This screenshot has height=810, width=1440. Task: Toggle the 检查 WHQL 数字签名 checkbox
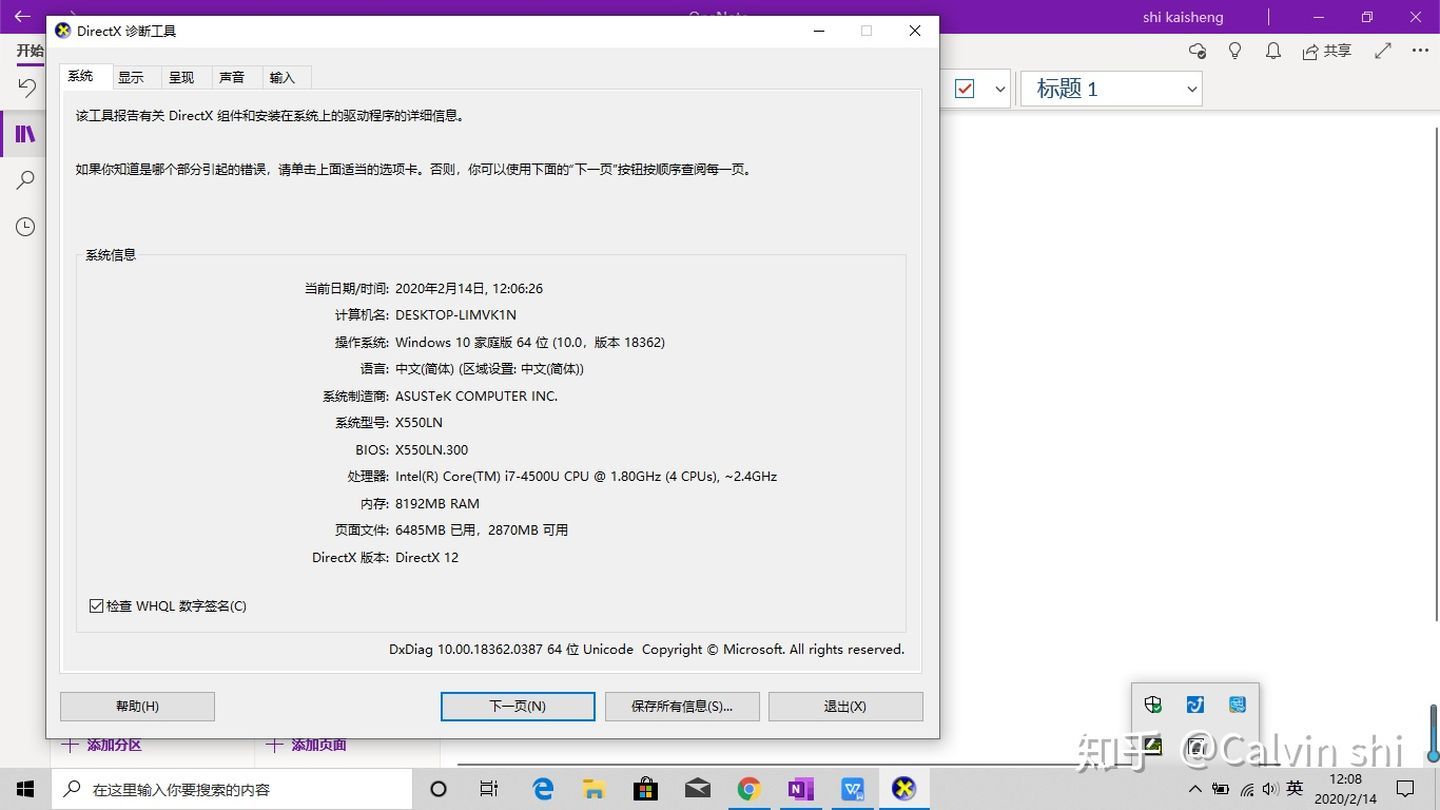96,606
